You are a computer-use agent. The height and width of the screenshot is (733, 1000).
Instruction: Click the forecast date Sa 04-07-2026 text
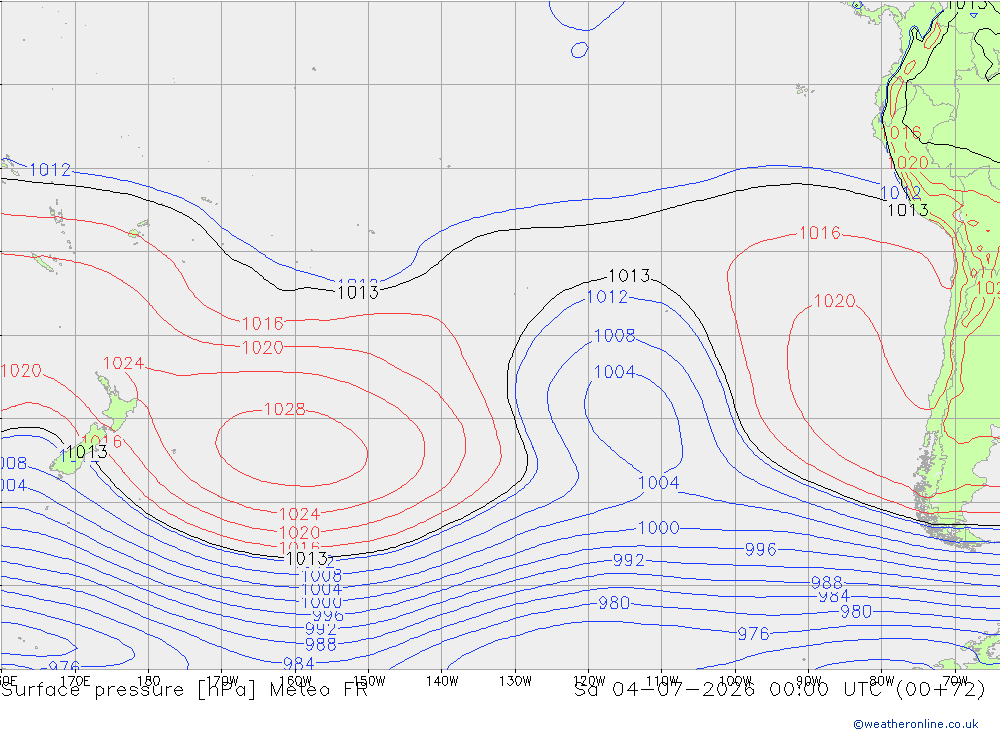coord(664,690)
